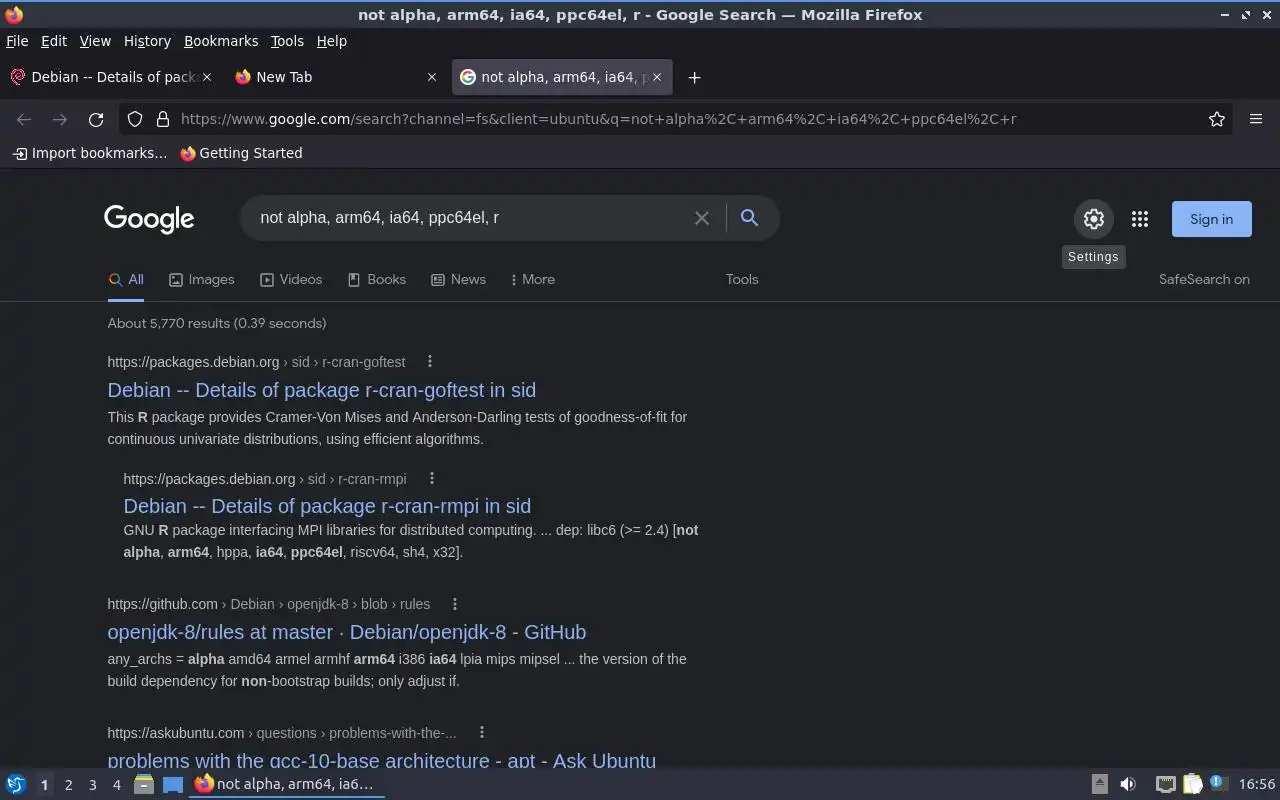Open r-cran-goftest in sid result link

pos(322,390)
